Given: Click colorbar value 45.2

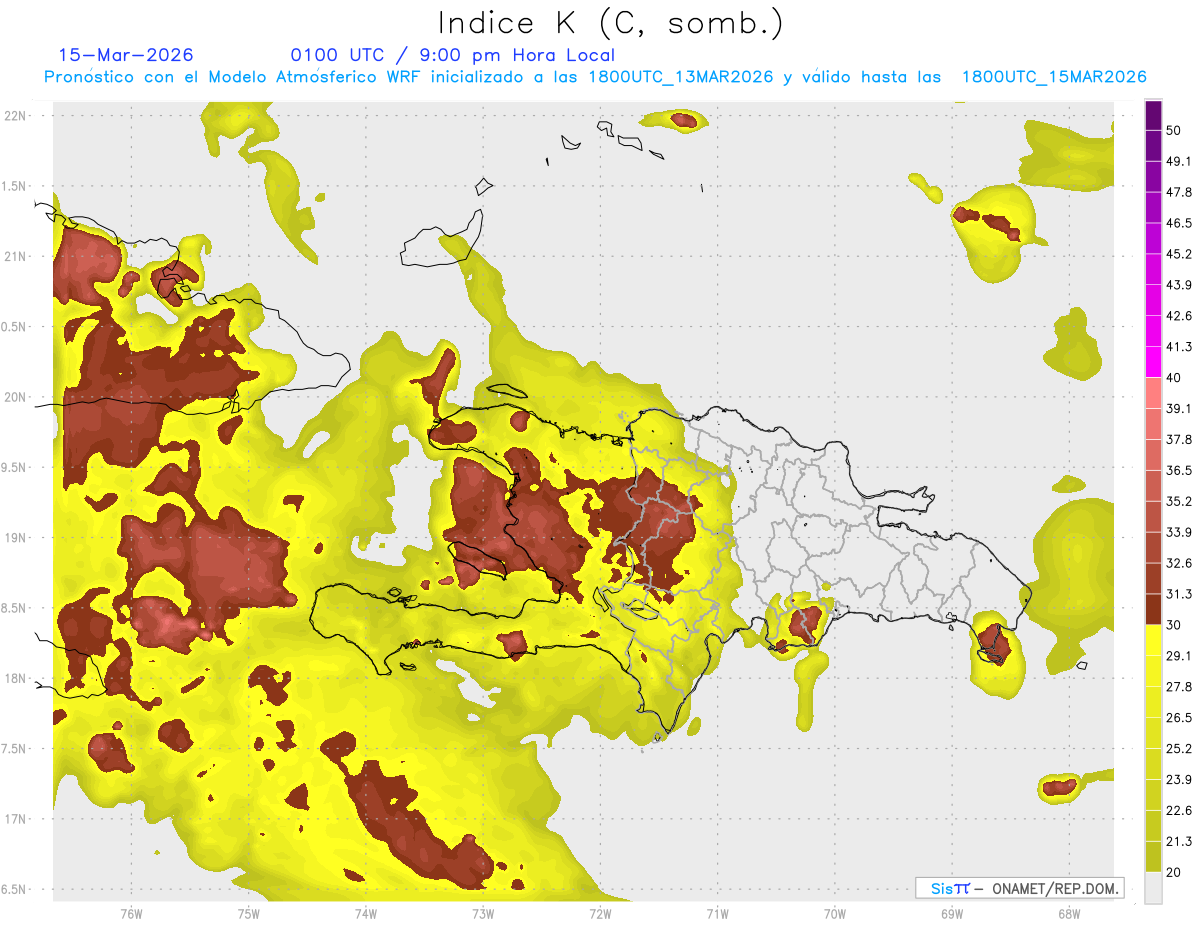Looking at the screenshot, I should (x=1179, y=254).
